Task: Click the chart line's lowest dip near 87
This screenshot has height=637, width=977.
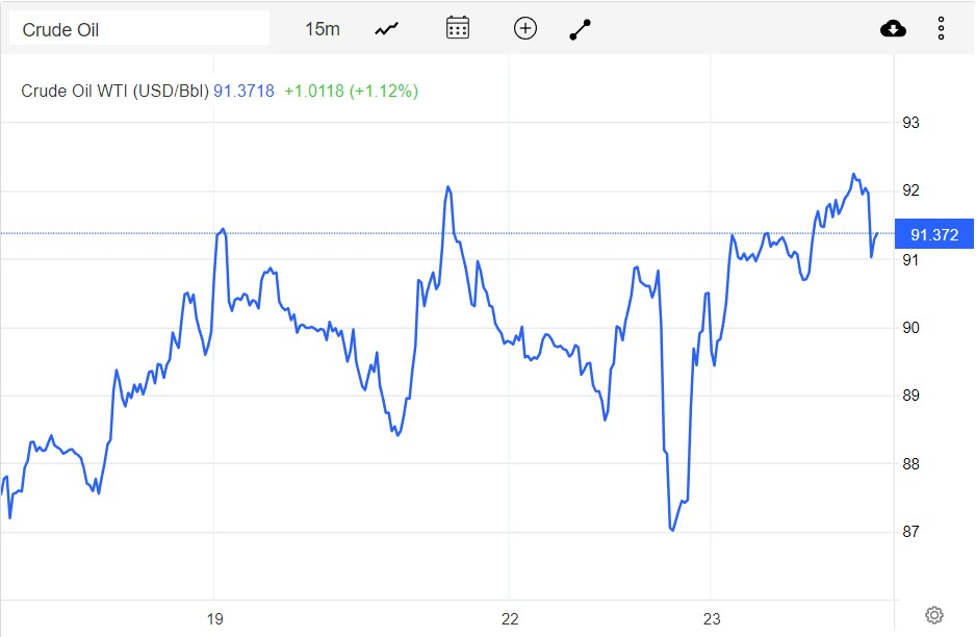Action: pos(672,529)
